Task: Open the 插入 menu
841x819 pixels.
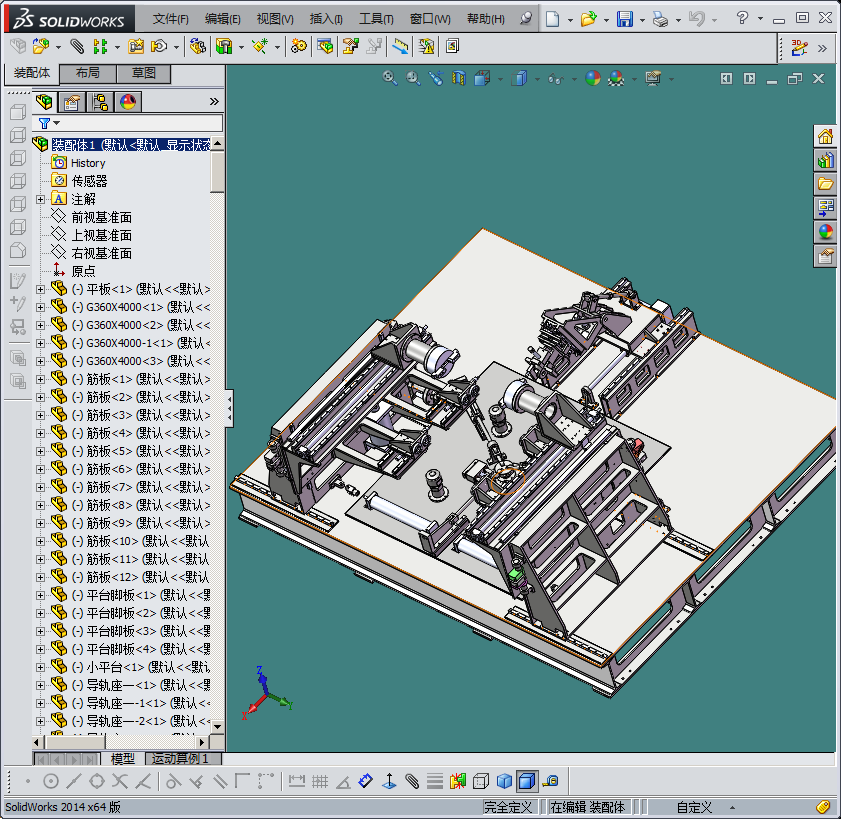Action: point(326,19)
